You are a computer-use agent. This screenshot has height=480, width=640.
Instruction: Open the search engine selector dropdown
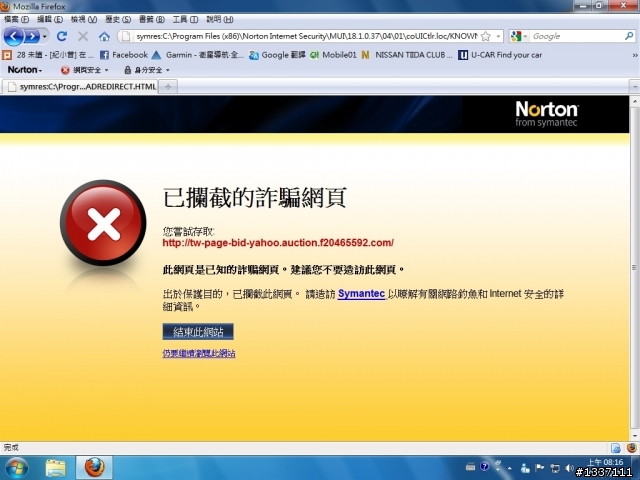(x=519, y=36)
